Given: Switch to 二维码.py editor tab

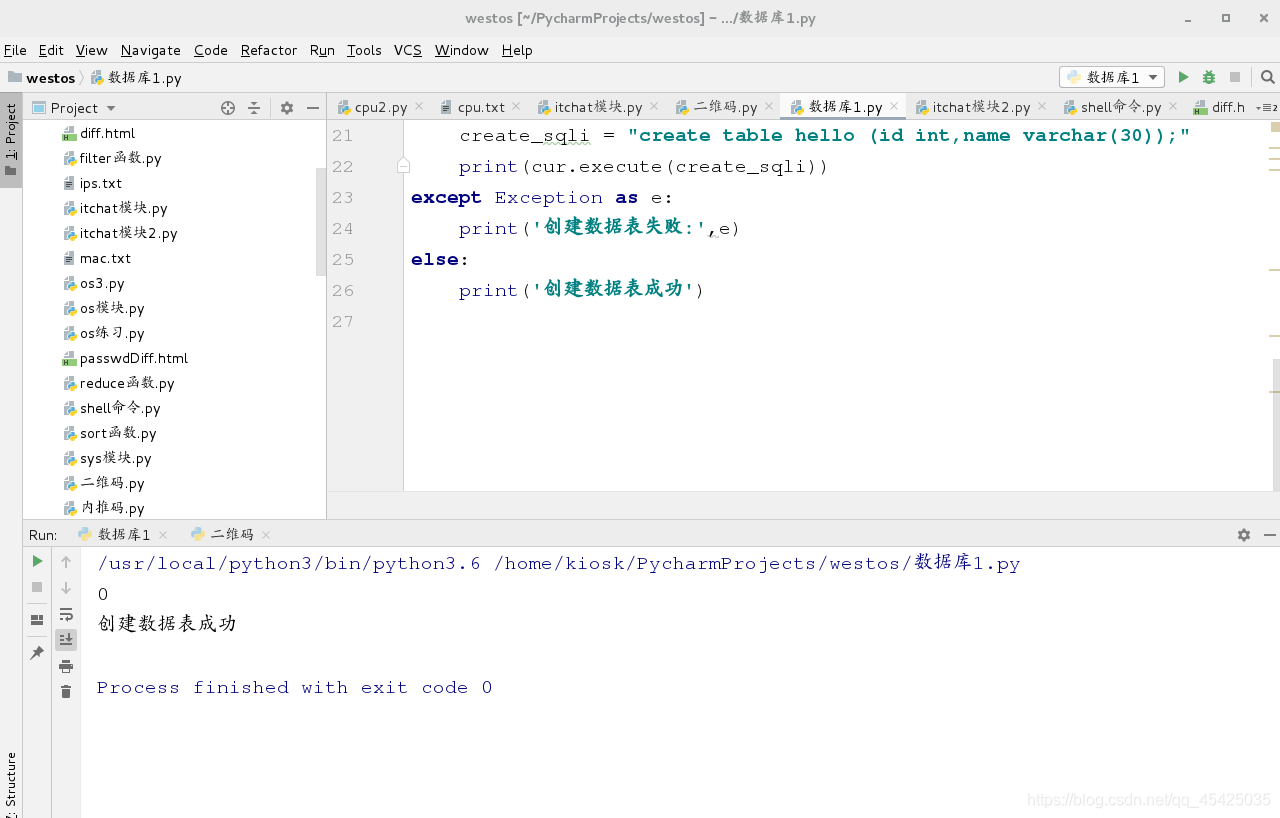Looking at the screenshot, I should pyautogui.click(x=724, y=107).
